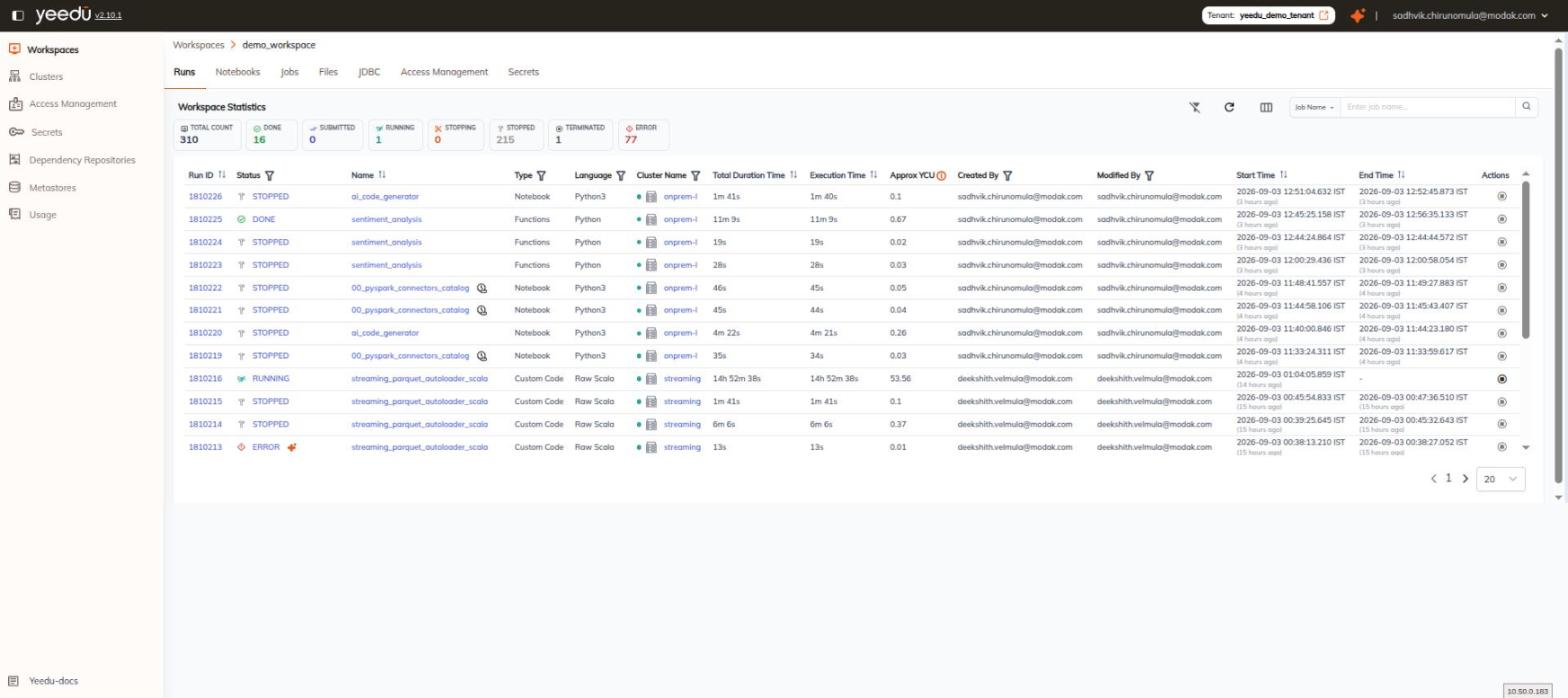Viewport: 1568px width, 698px height.
Task: Filter by ERROR statistic card
Action: pyautogui.click(x=644, y=135)
